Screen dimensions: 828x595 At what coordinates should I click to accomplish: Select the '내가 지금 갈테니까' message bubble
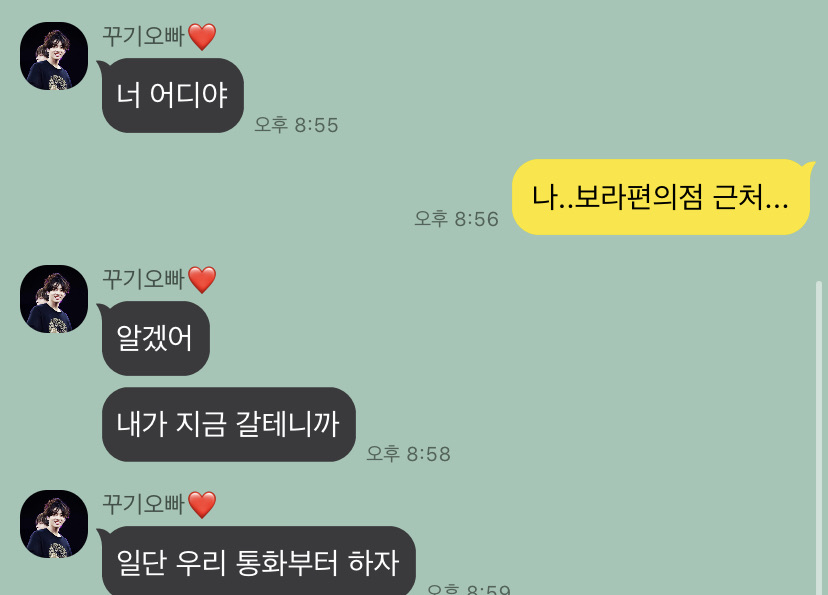[228, 424]
